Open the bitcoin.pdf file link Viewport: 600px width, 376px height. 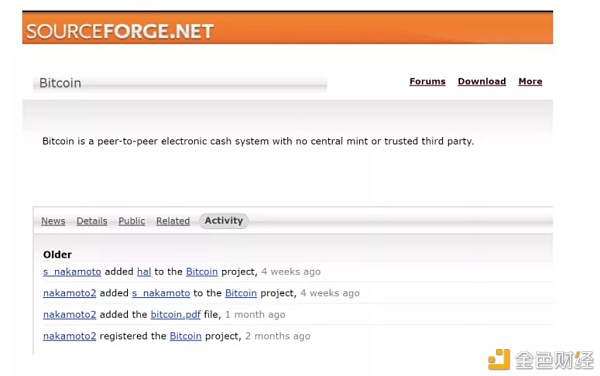point(176,314)
